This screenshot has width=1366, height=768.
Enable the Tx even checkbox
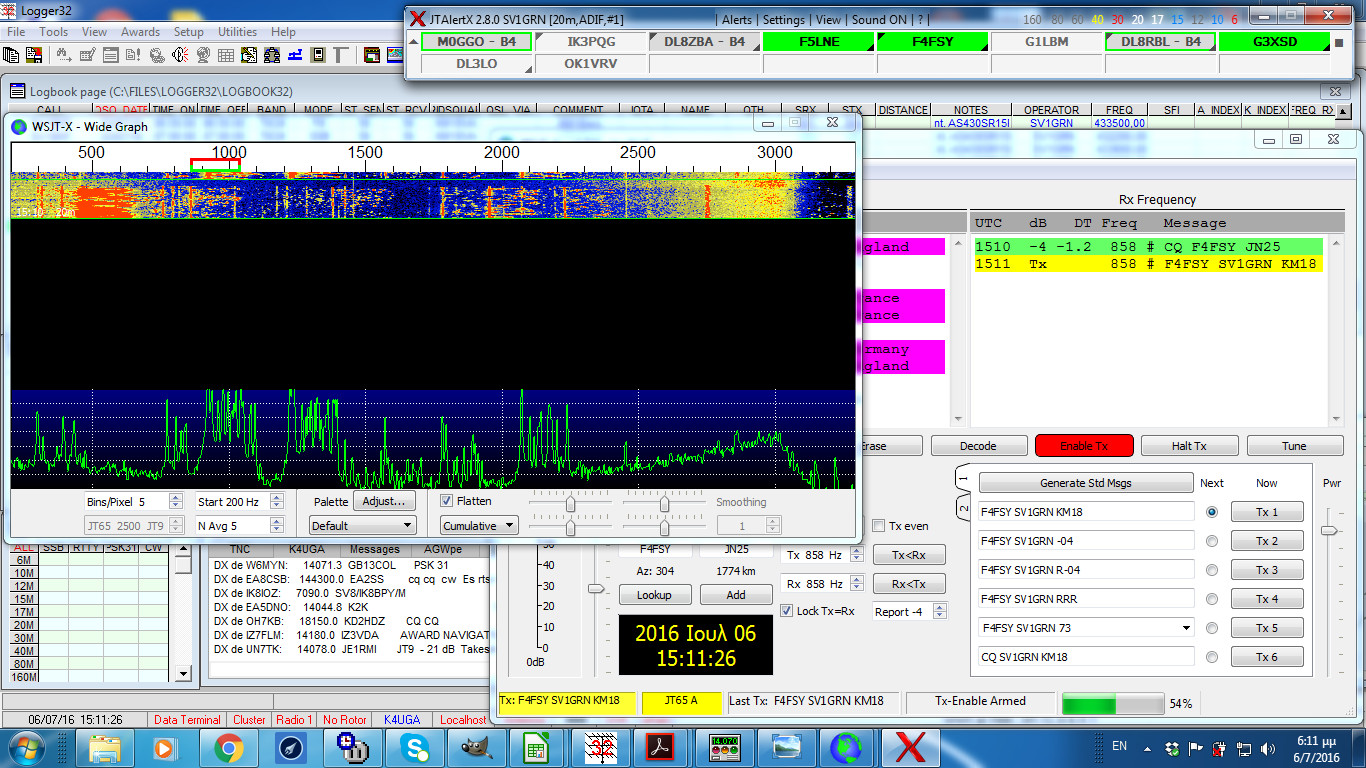(x=878, y=526)
